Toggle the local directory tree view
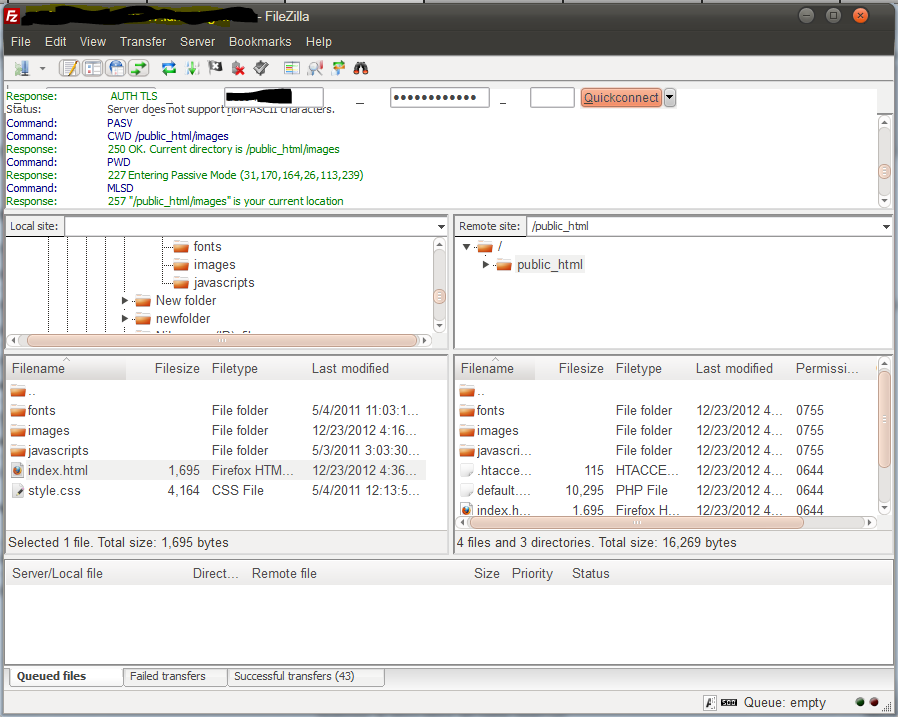This screenshot has height=717, width=898. [92, 68]
